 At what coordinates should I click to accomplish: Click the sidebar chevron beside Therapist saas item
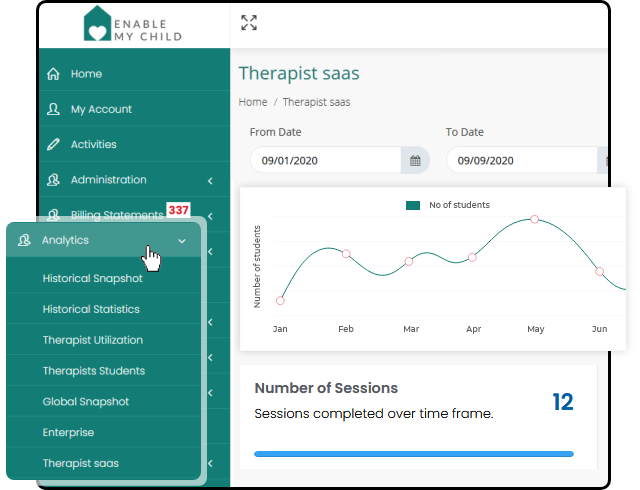[x=210, y=463]
